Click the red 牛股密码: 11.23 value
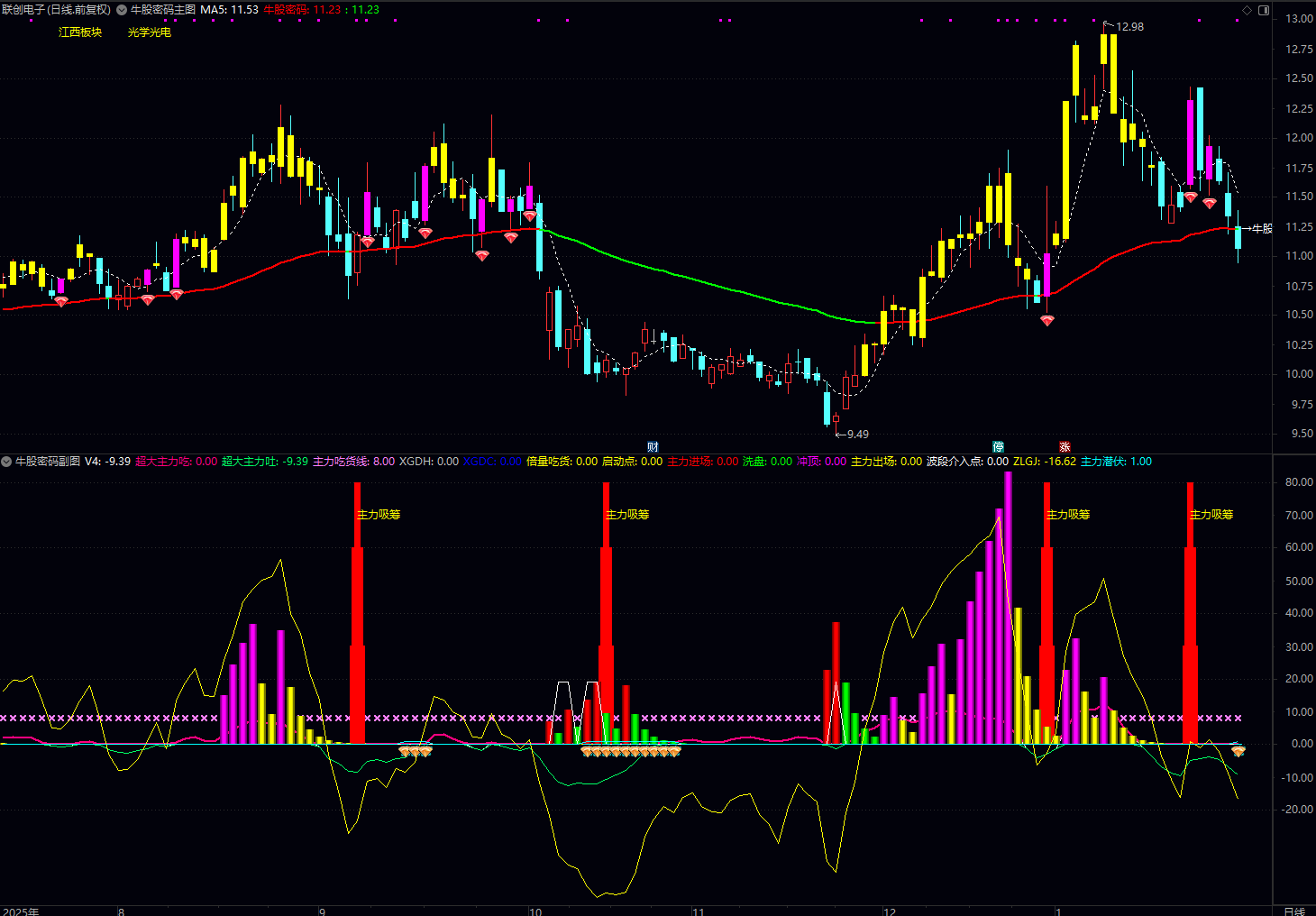Image resolution: width=1316 pixels, height=916 pixels. point(302,10)
